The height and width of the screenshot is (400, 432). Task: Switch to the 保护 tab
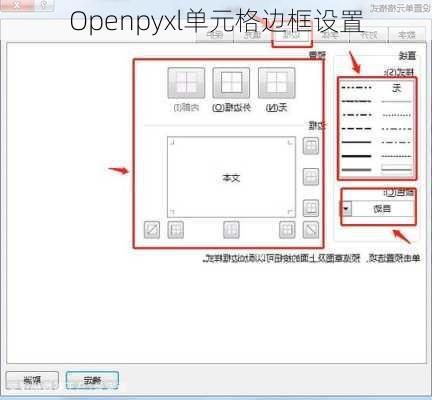(215, 35)
